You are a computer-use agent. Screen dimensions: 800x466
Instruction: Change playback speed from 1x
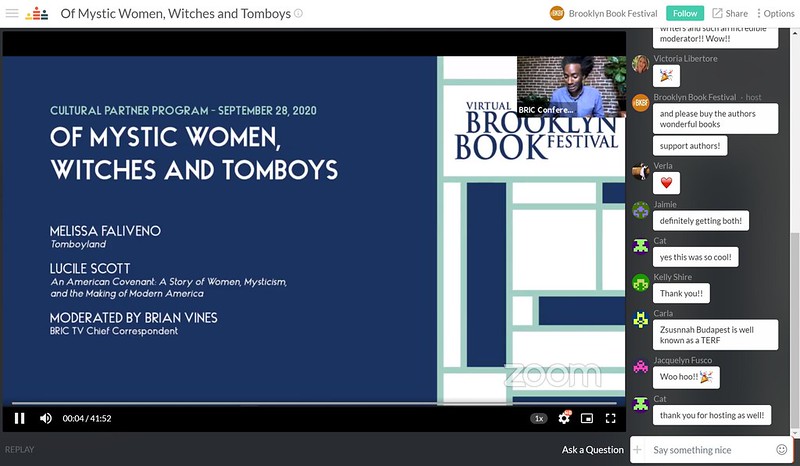tap(539, 419)
